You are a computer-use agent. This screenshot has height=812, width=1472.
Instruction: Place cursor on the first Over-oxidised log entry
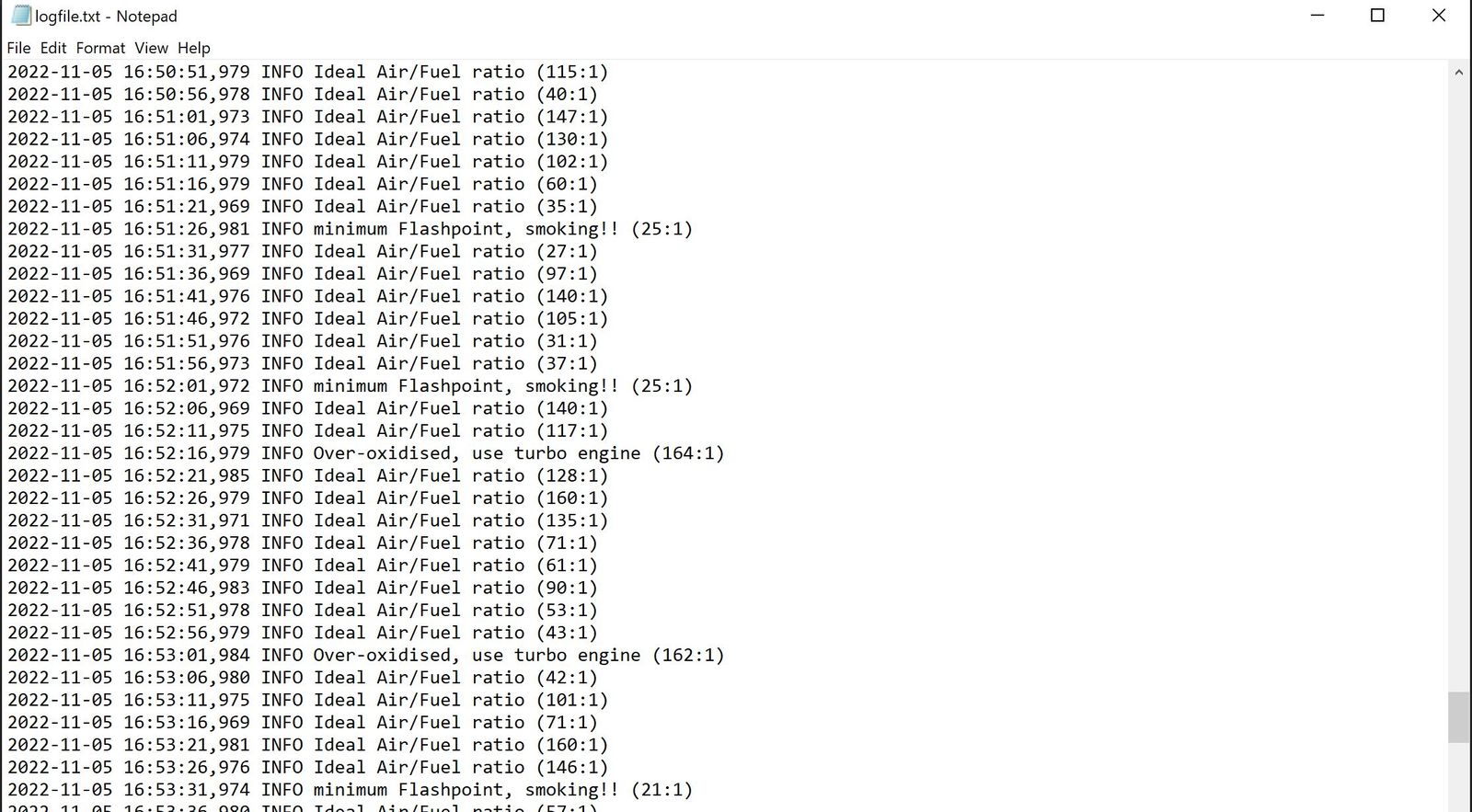pyautogui.click(x=368, y=452)
